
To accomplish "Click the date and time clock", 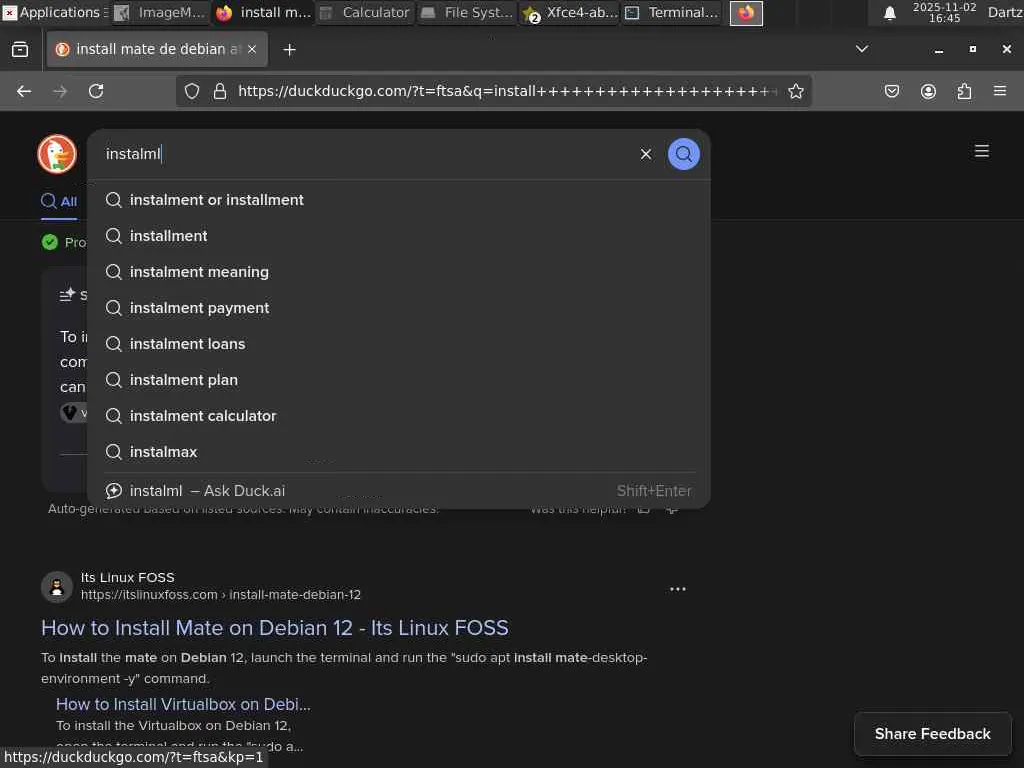I will [944, 12].
